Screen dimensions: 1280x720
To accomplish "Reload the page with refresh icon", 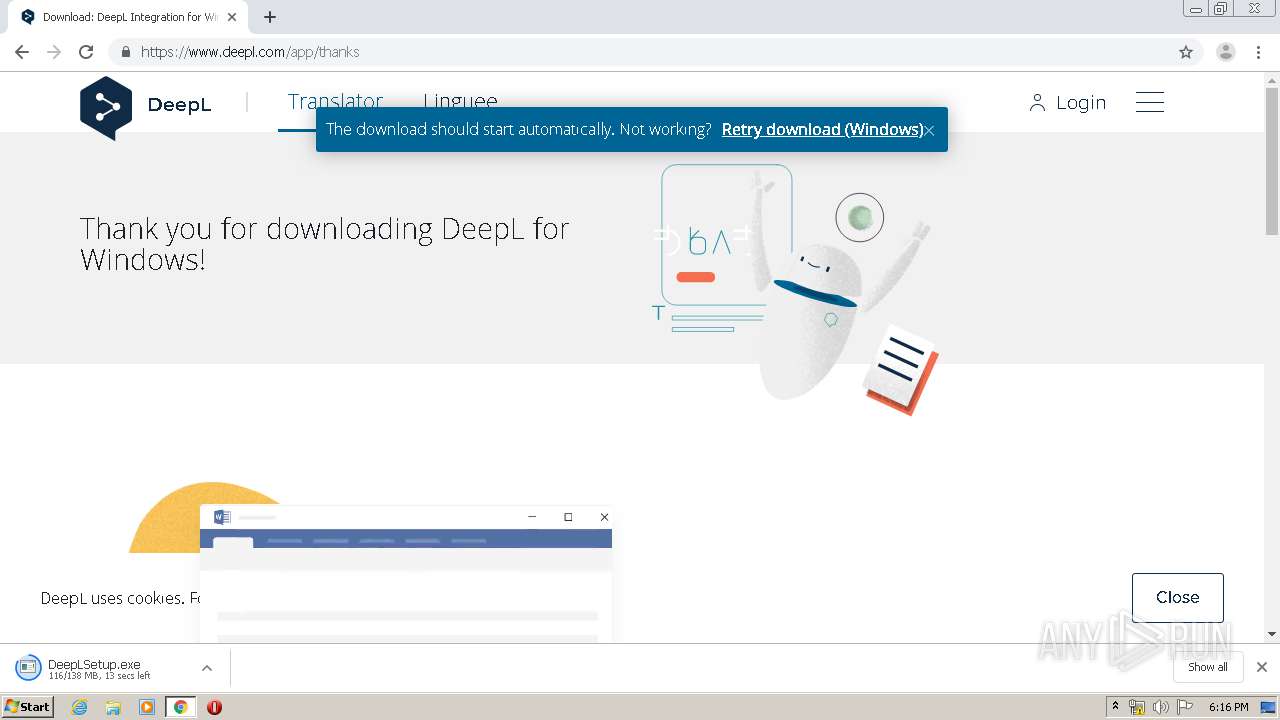I will pos(86,52).
